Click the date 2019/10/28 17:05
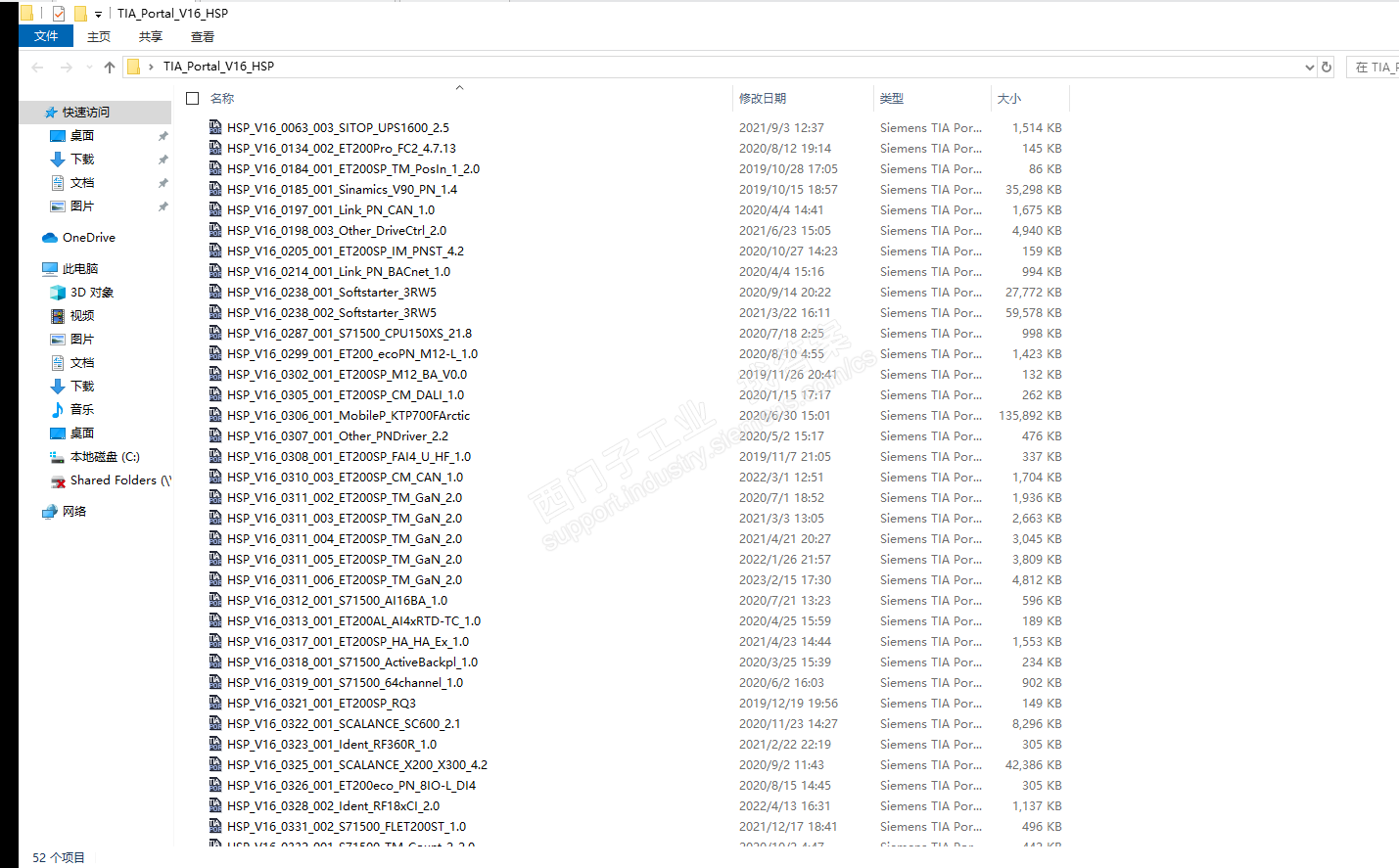Viewport: 1399px width, 868px height. tap(788, 169)
